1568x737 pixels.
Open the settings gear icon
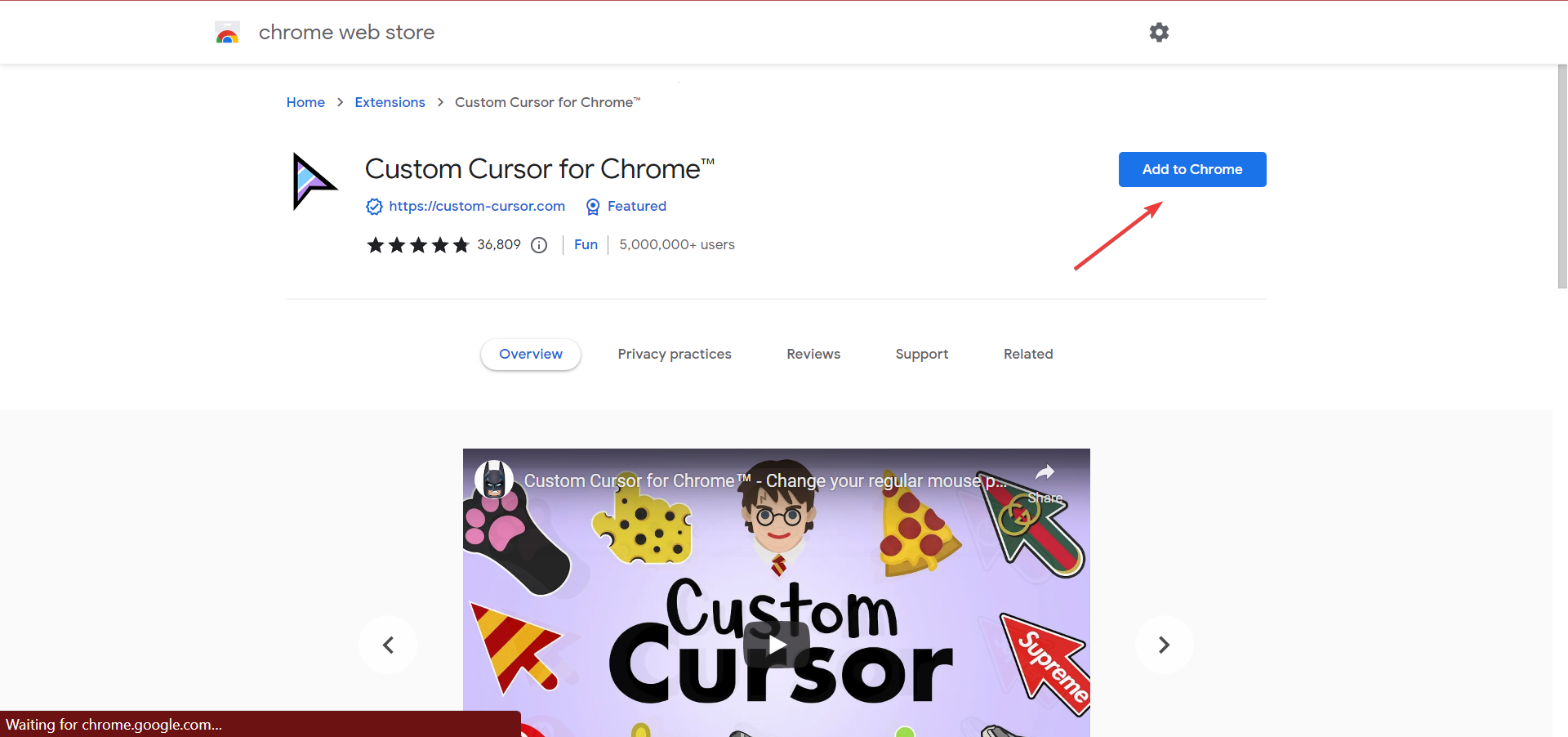pos(1159,32)
